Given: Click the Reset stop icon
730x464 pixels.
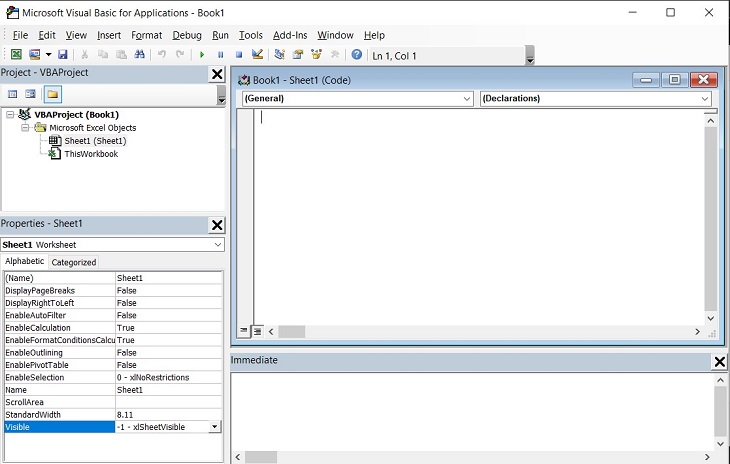Looking at the screenshot, I should coord(239,54).
